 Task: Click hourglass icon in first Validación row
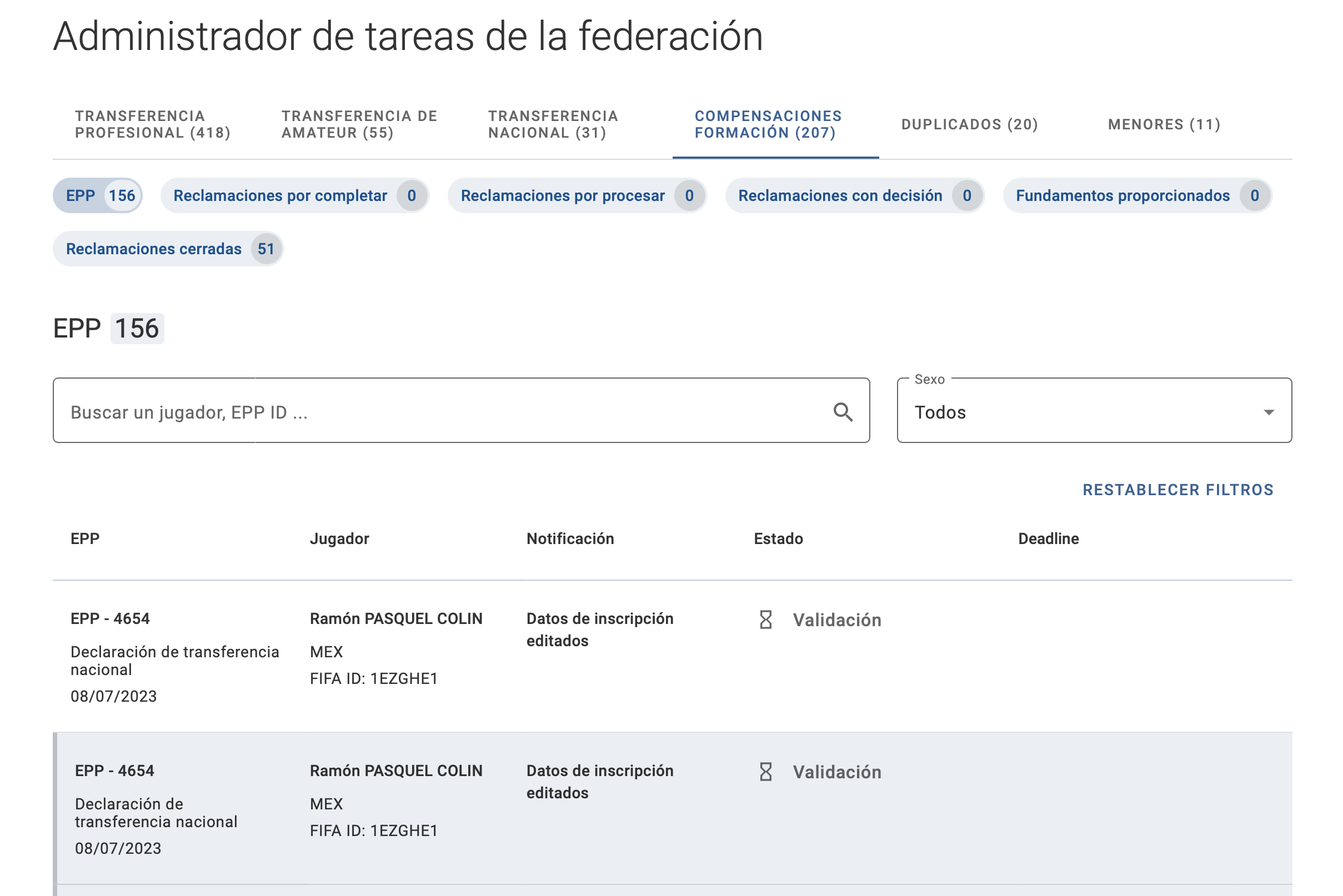click(x=765, y=620)
